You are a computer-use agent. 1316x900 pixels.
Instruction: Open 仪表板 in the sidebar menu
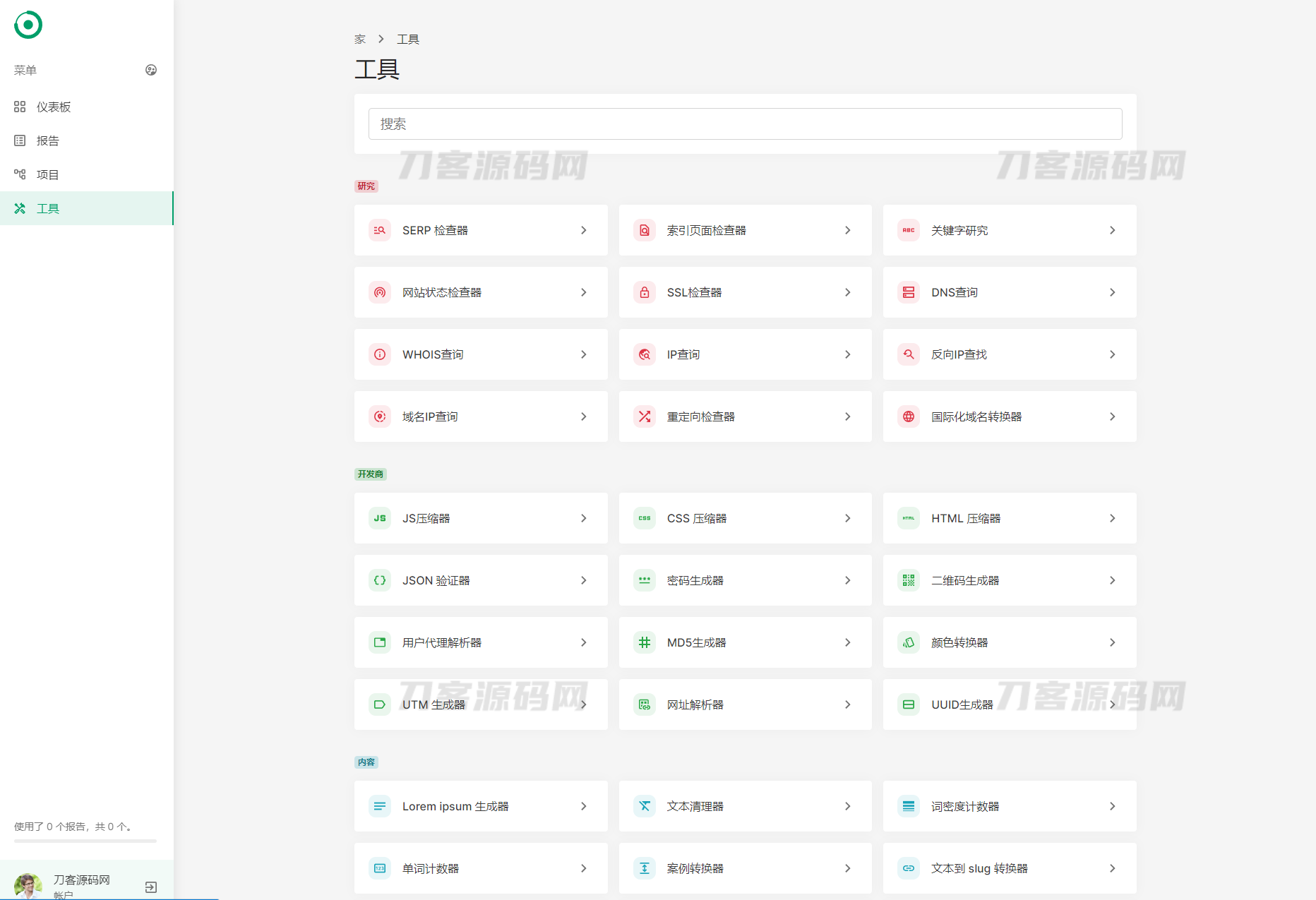[x=54, y=107]
